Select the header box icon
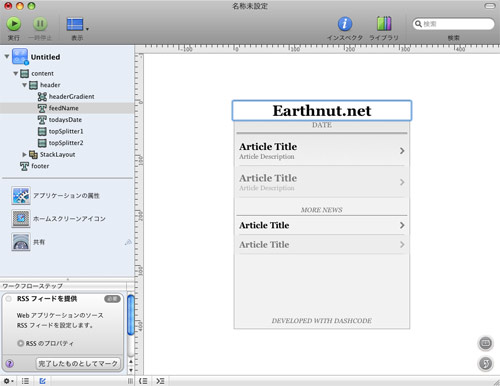 click(x=33, y=85)
